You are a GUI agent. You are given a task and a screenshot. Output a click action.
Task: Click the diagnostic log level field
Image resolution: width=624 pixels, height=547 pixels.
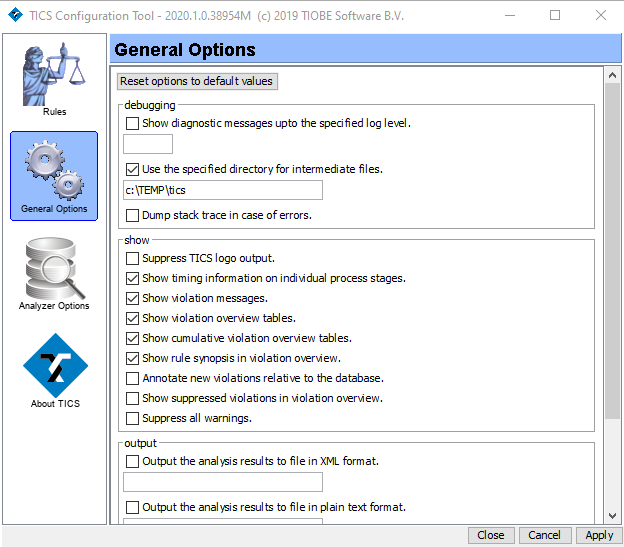(147, 144)
